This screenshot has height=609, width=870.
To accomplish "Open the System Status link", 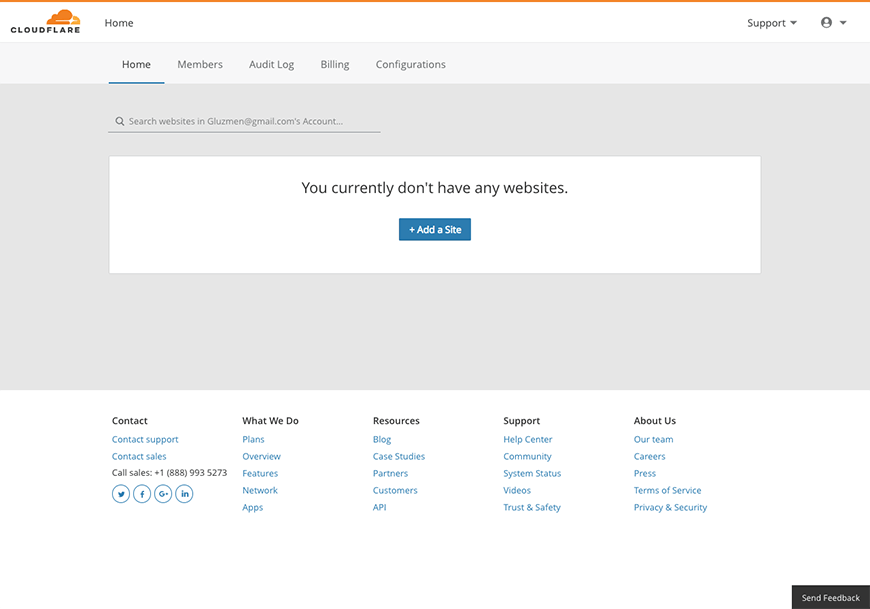I will (532, 473).
